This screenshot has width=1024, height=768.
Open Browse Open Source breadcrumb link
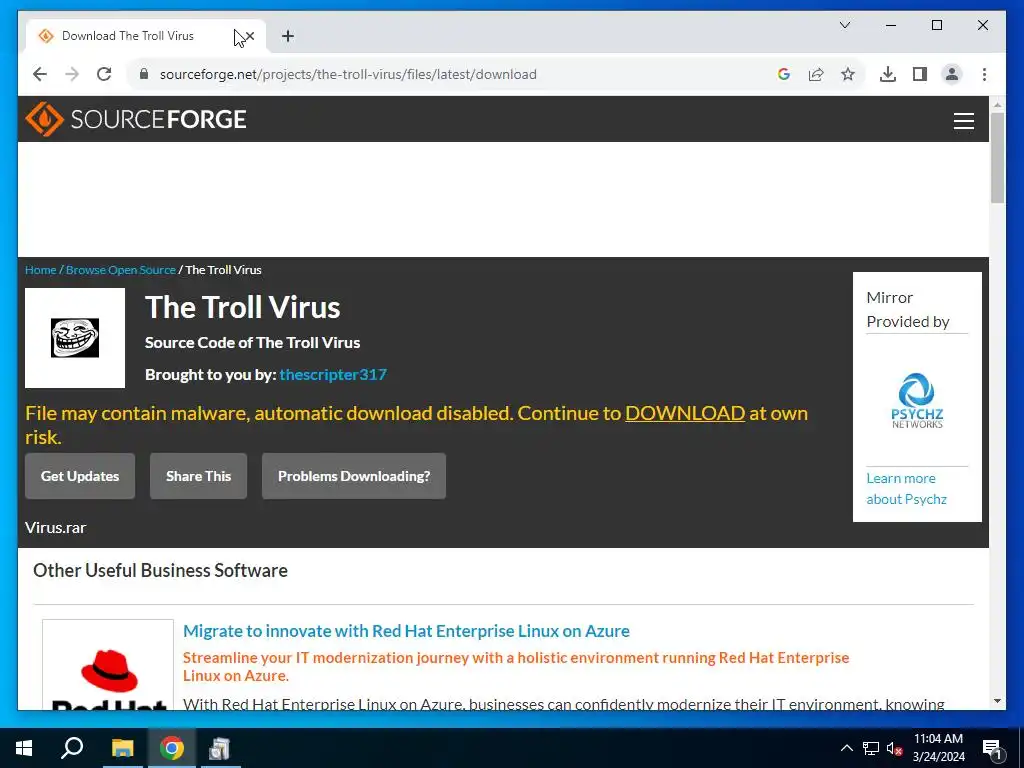click(121, 270)
